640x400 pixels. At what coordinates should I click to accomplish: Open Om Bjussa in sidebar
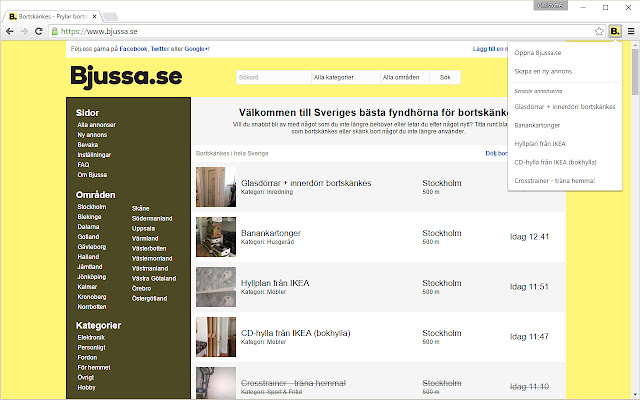92,175
